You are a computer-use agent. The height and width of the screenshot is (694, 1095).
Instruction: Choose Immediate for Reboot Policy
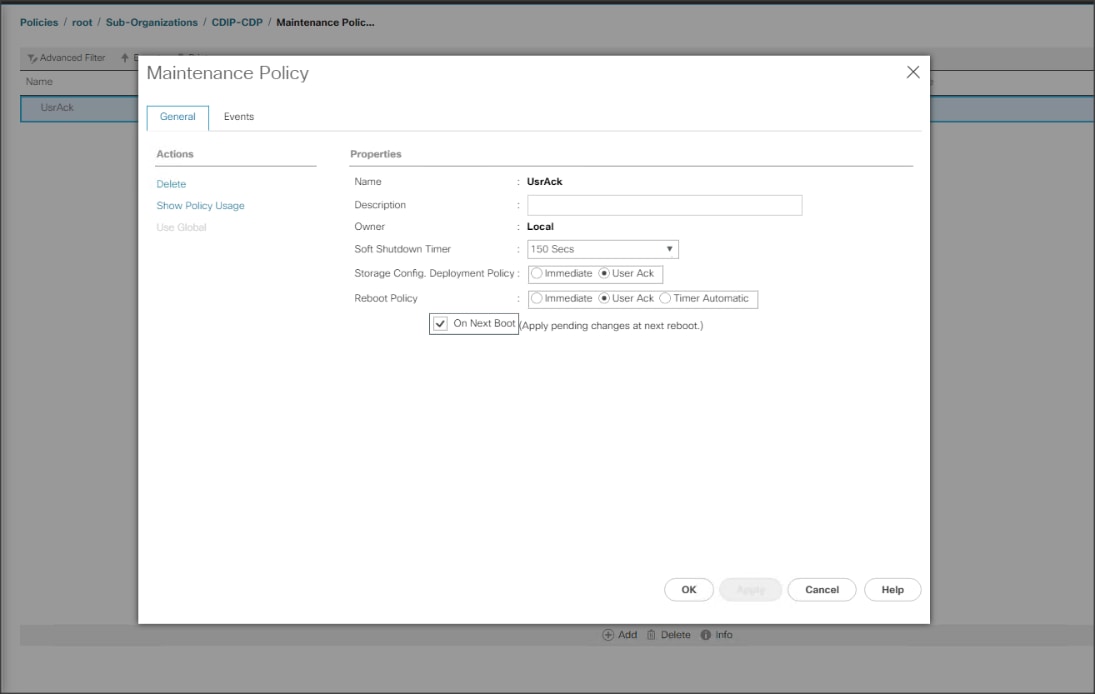click(536, 299)
